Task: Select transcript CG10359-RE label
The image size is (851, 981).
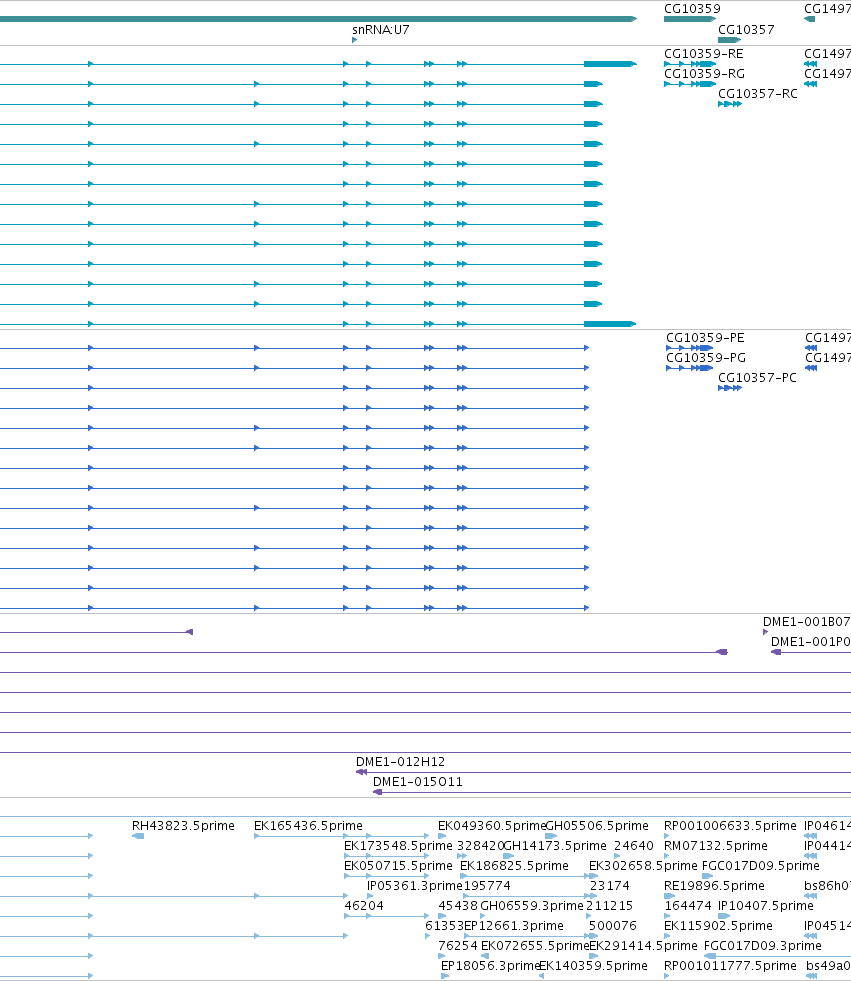Action: pos(704,54)
